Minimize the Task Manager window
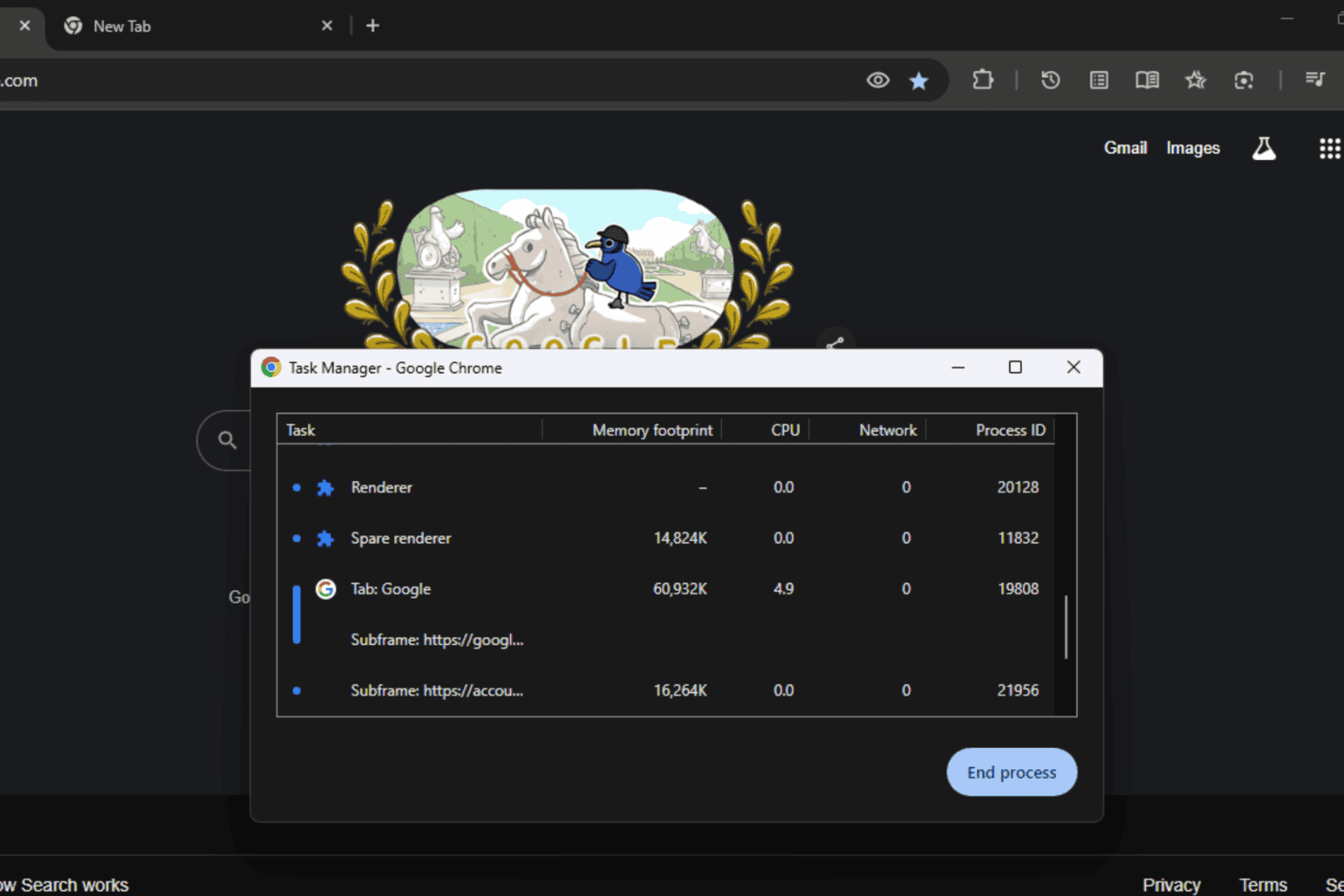 958,367
